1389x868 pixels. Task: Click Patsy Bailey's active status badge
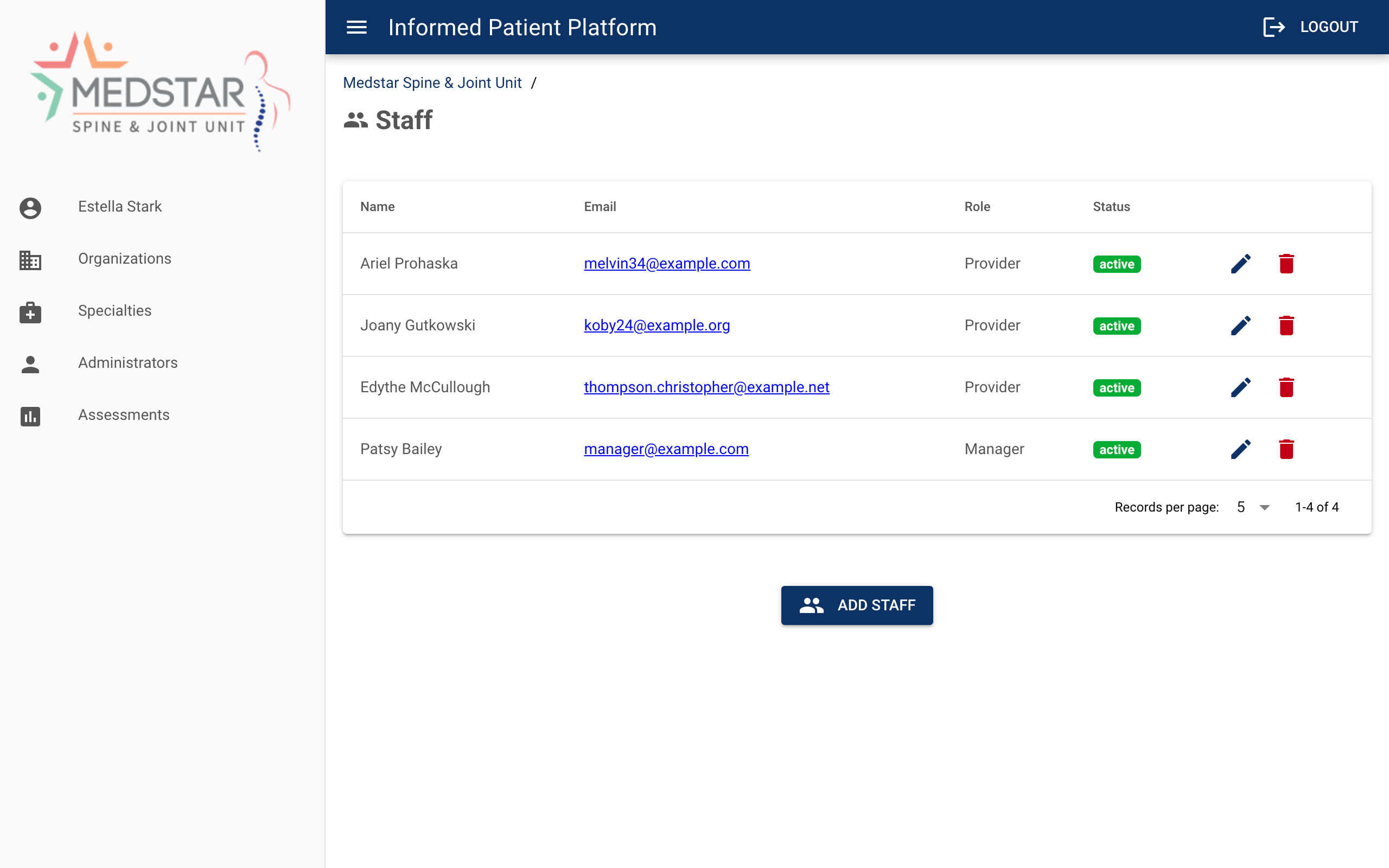coord(1117,450)
